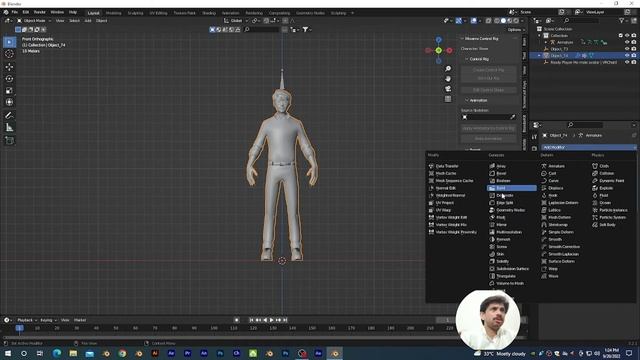640x360 pixels.
Task: Open the Global transform orientation dropdown
Action: coord(236,20)
